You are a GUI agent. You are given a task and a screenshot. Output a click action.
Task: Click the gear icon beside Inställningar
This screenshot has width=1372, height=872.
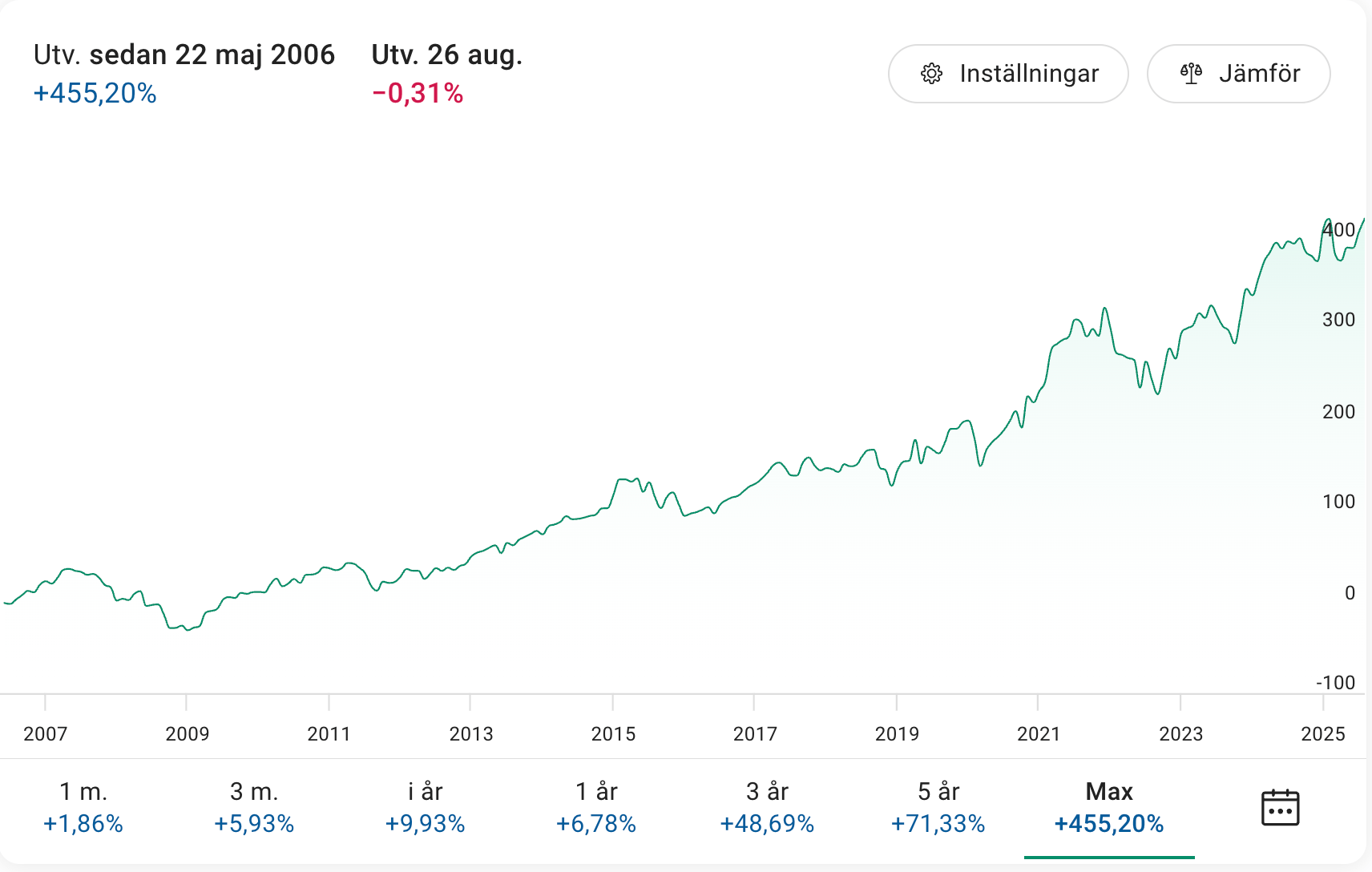(x=931, y=74)
